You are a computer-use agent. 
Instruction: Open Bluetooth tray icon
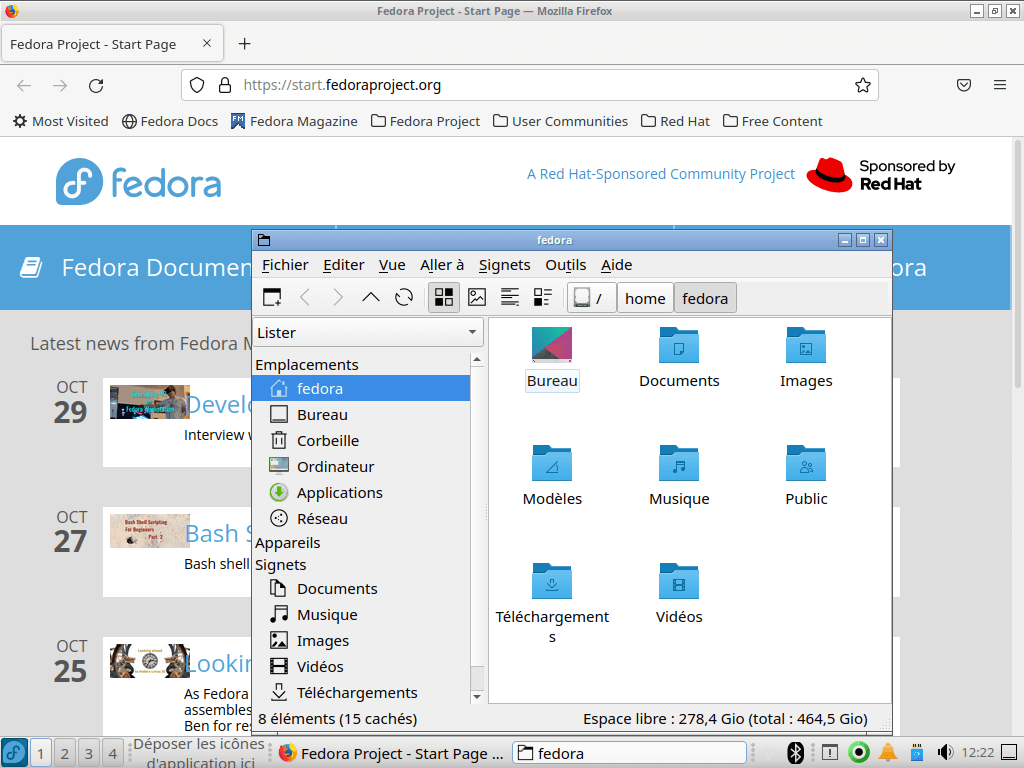[795, 753]
